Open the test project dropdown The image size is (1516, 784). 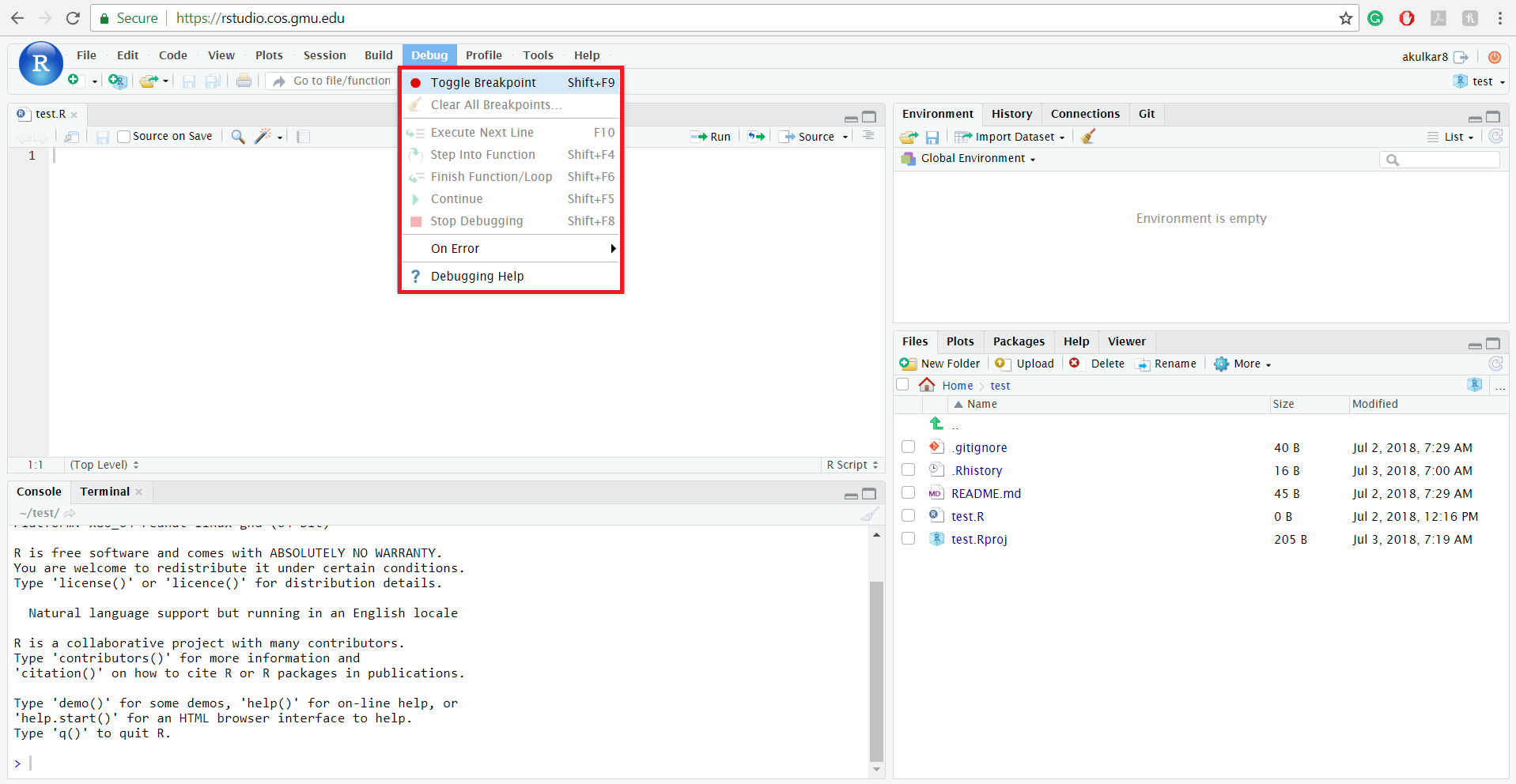tap(1480, 81)
